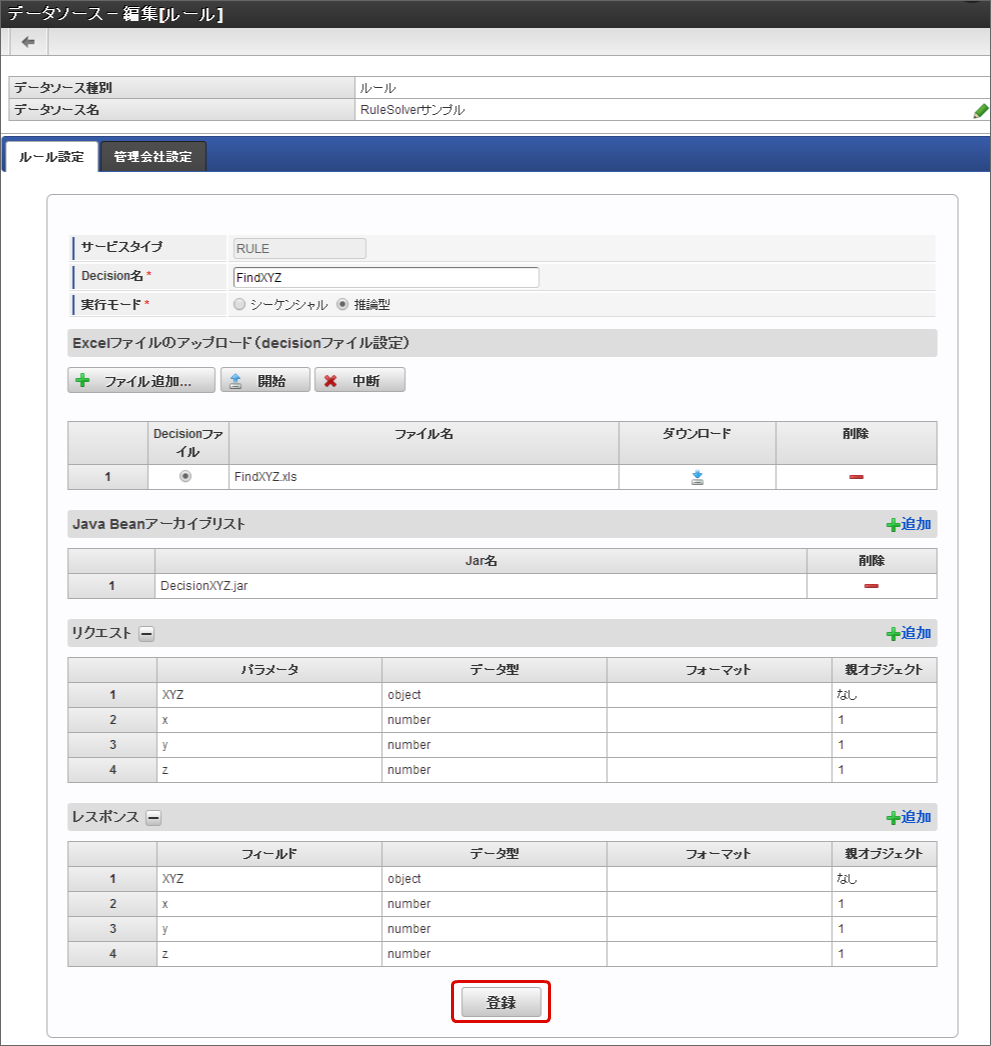The image size is (991, 1046).
Task: Select the DecisionXYZ.jar cell
Action: pyautogui.click(x=481, y=586)
